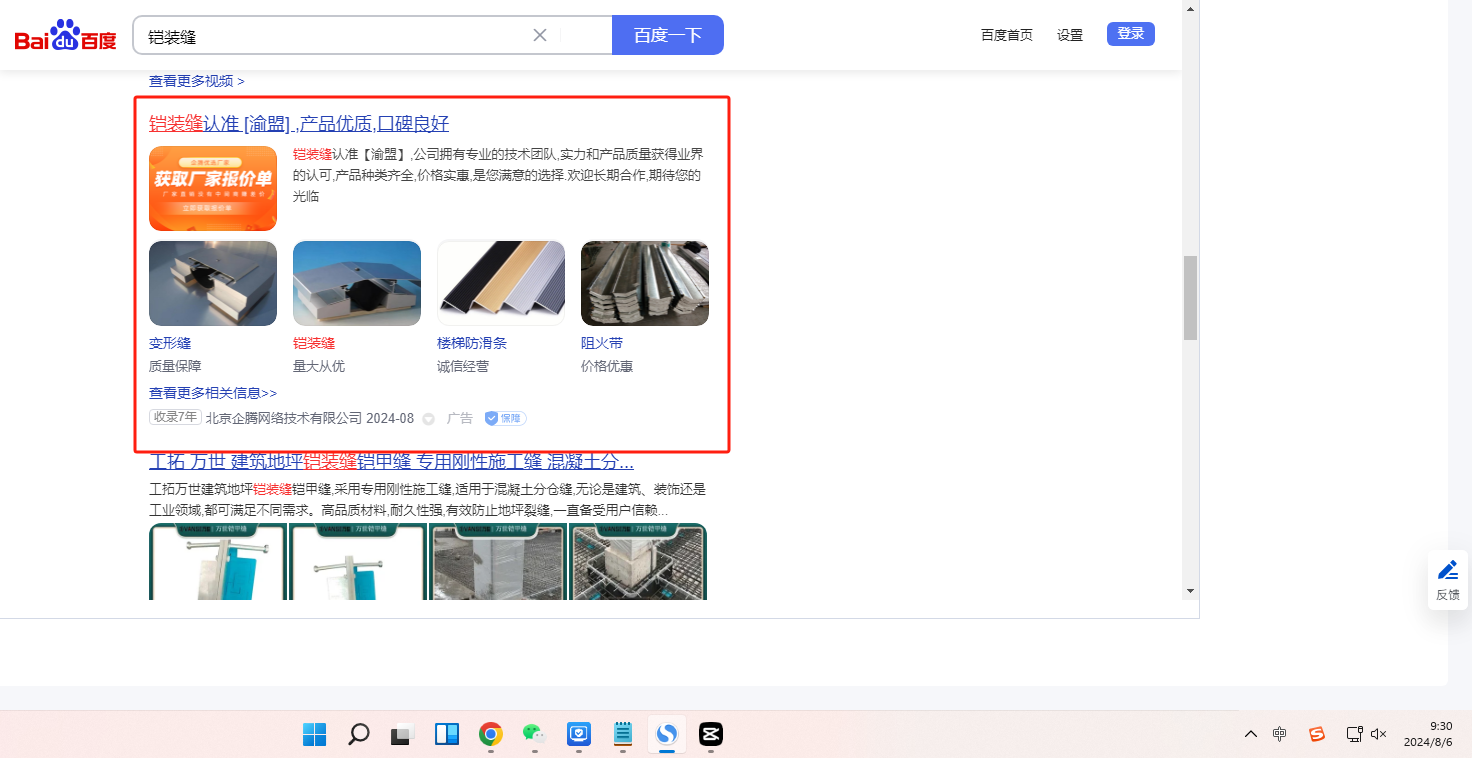Clear the search box with the X icon
The image size is (1472, 758).
(x=540, y=35)
